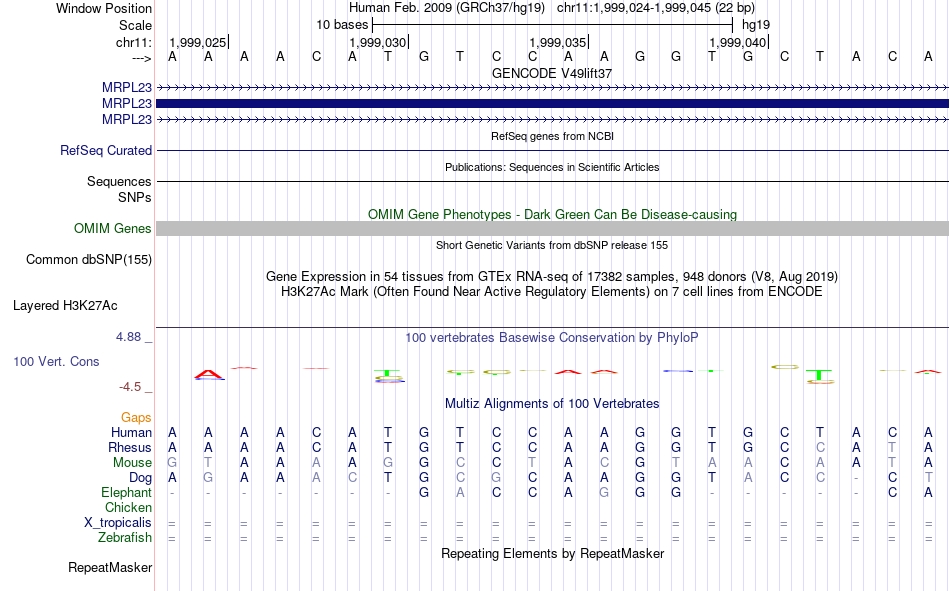Viewport: 950px width, 591px height.
Task: Select the solid-bar MRPL23 transcript label
Action: pyautogui.click(x=127, y=104)
